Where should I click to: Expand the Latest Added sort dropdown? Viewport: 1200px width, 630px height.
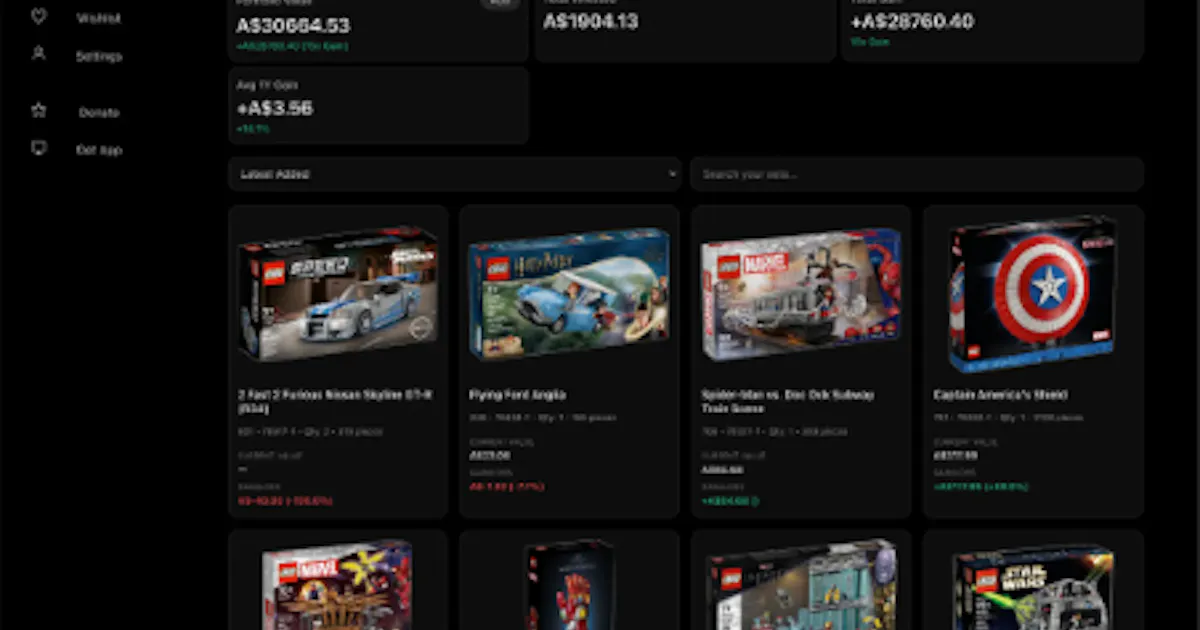(x=455, y=174)
